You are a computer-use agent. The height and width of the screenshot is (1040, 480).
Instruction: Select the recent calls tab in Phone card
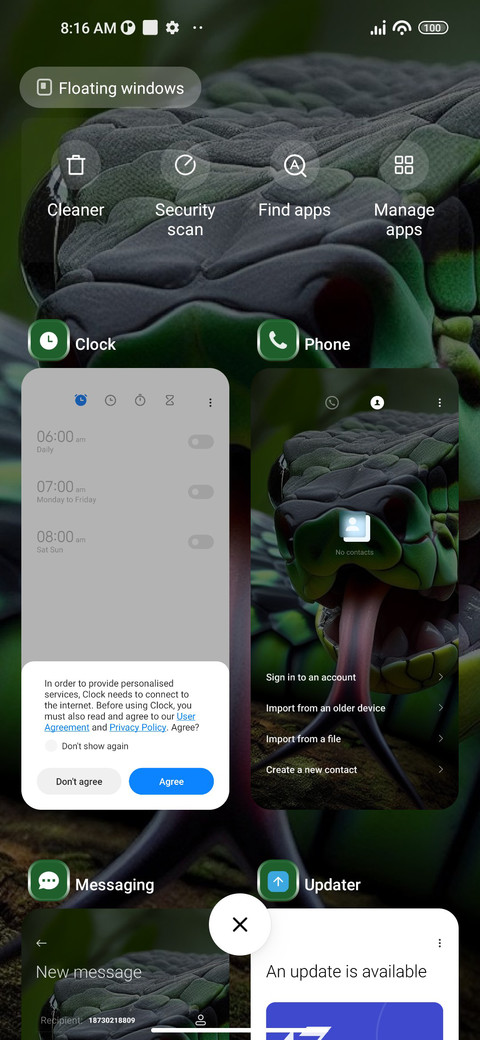331,403
